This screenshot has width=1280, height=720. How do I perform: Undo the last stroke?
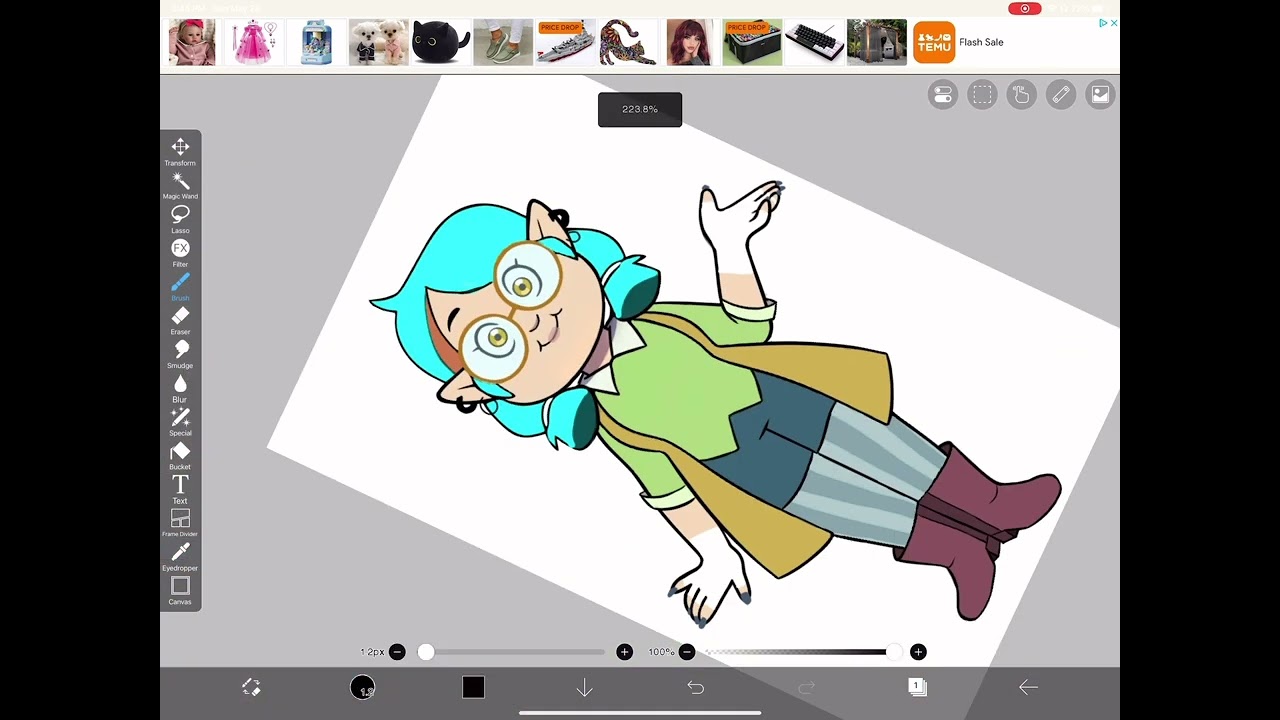pyautogui.click(x=696, y=687)
